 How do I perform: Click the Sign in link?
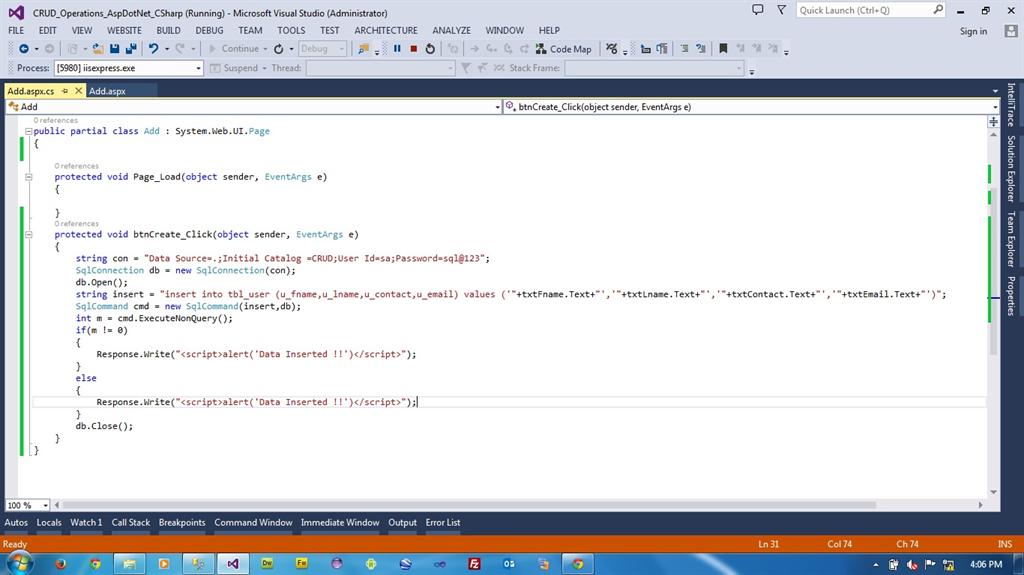coord(973,31)
